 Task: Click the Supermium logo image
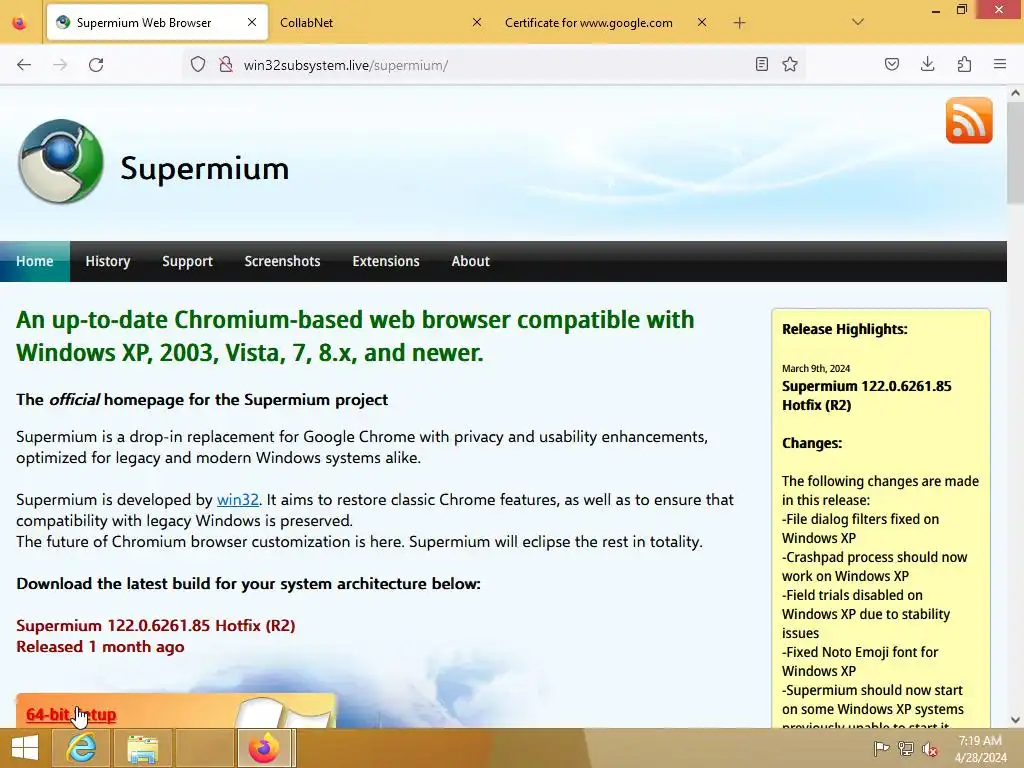[61, 161]
